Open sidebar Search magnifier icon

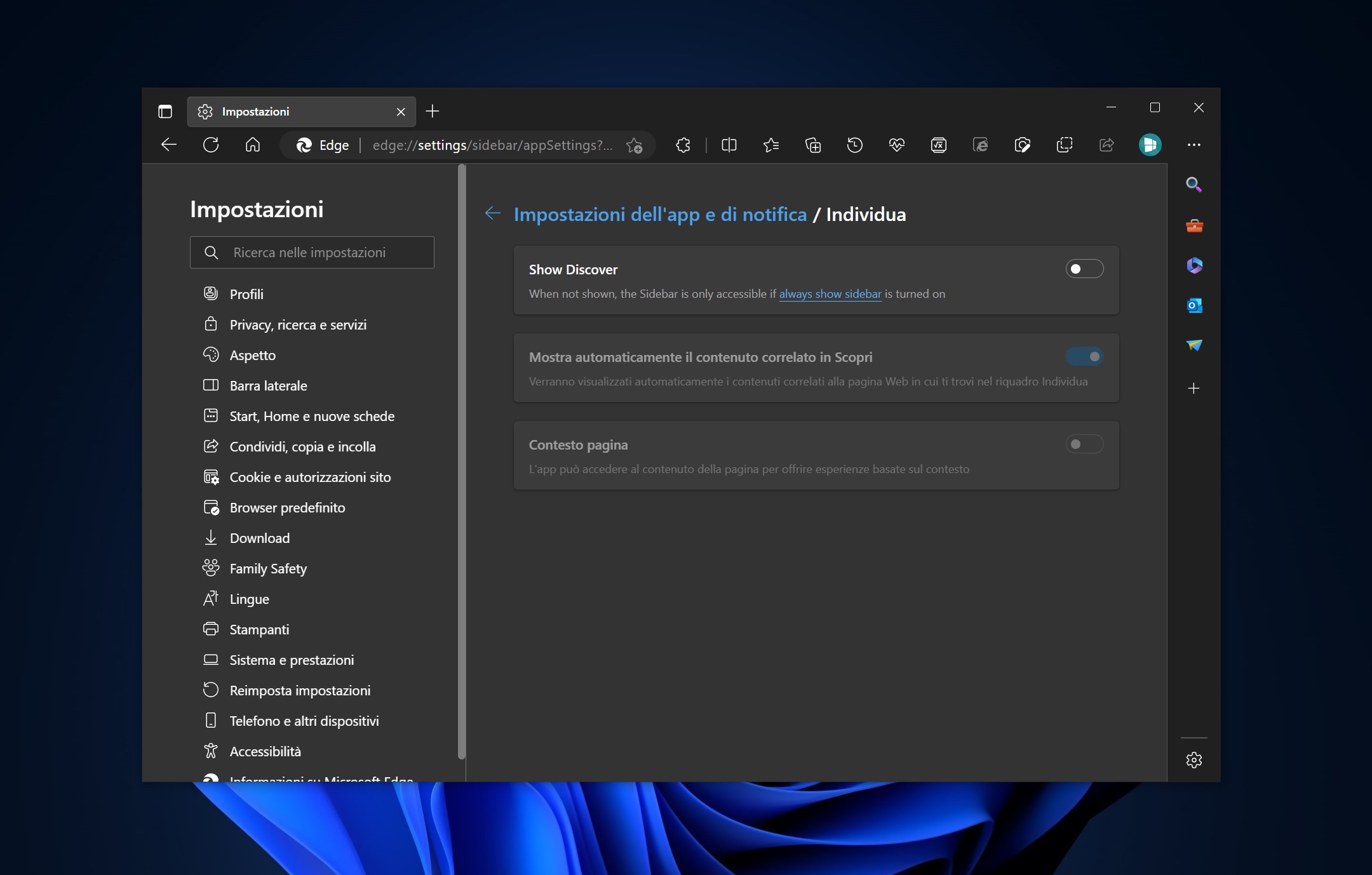point(1194,185)
